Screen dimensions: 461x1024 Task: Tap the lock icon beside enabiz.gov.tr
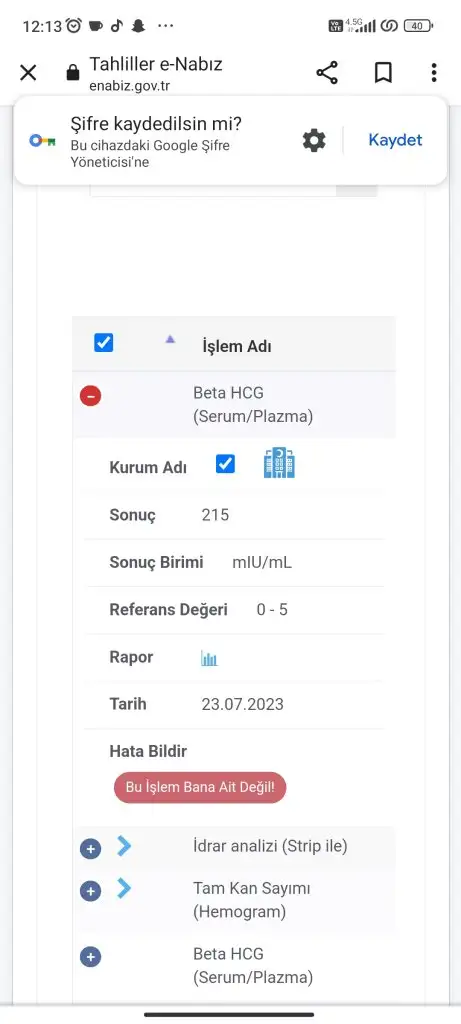73,72
